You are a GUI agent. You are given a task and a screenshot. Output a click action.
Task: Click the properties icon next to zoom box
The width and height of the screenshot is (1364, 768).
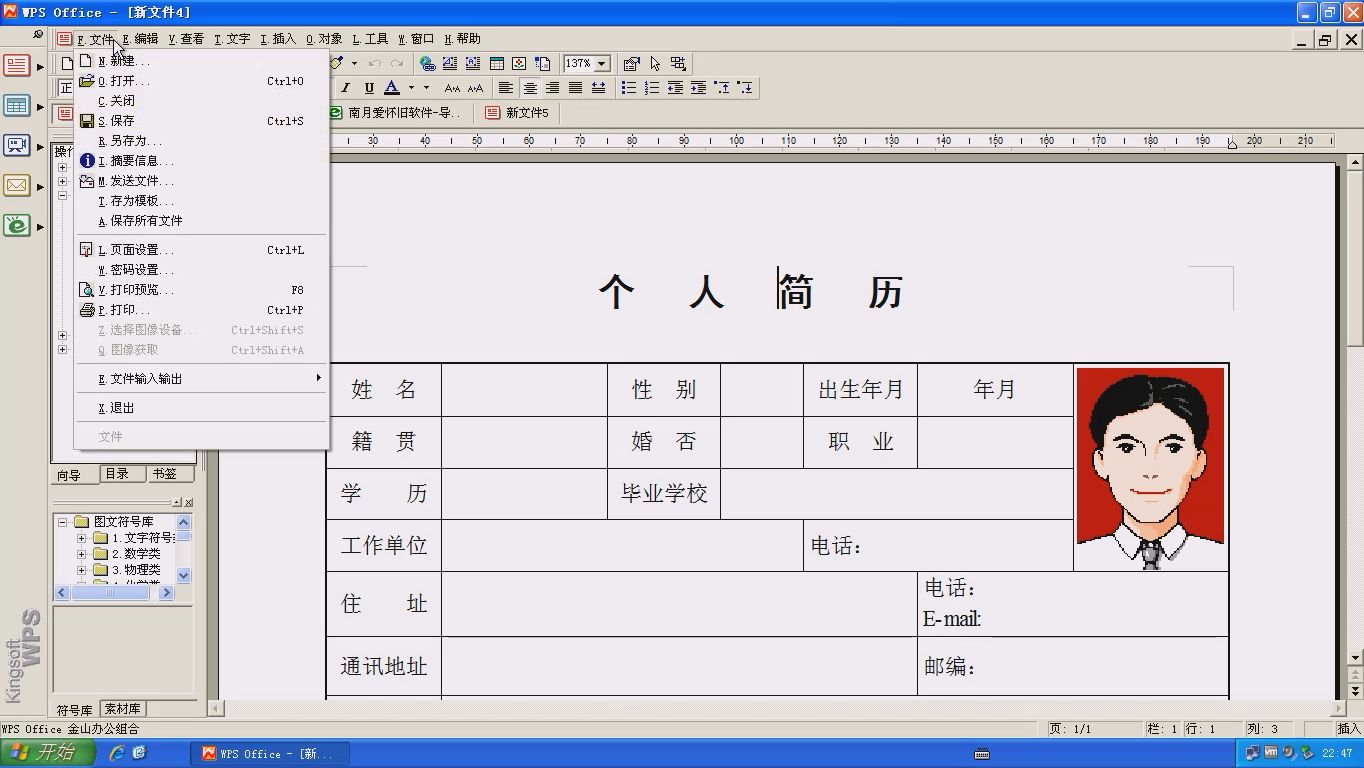(631, 63)
